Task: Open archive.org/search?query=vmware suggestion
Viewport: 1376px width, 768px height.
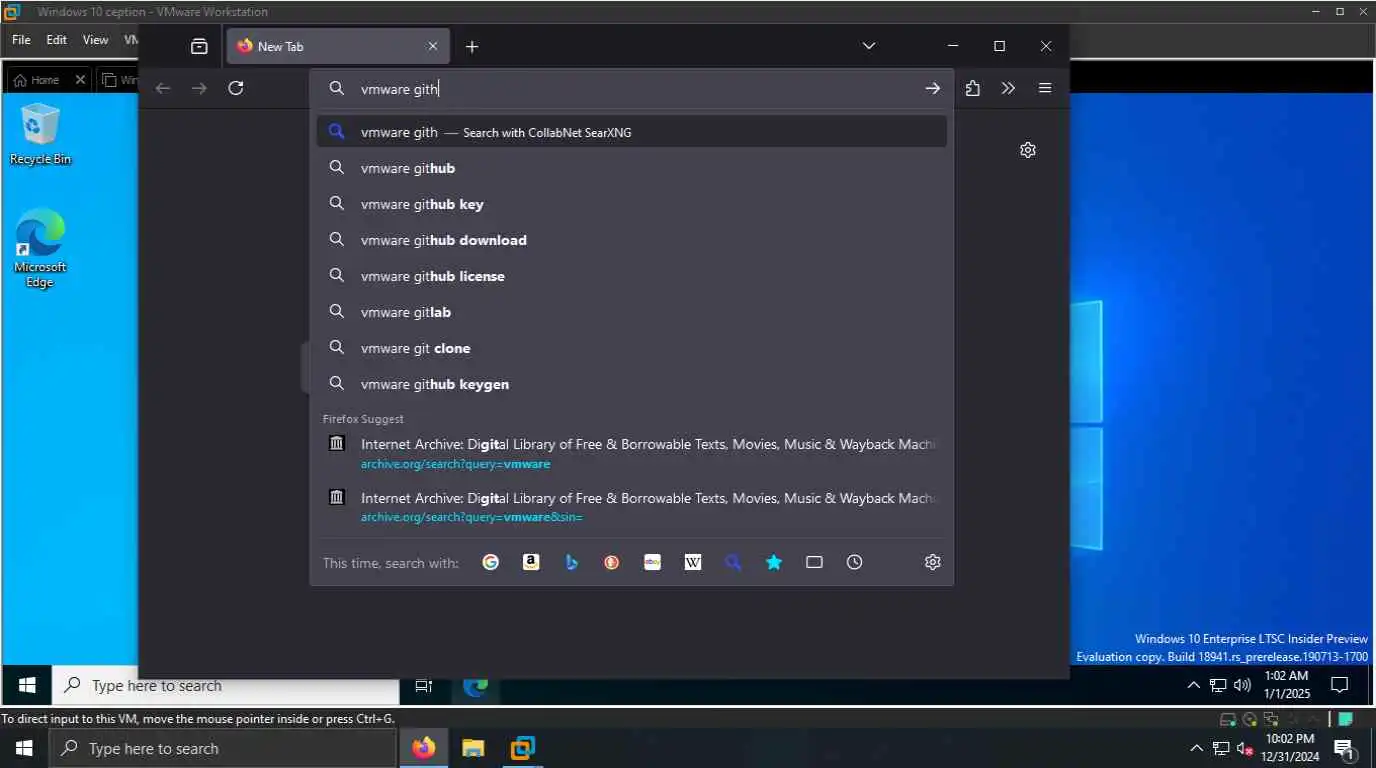Action: click(x=632, y=453)
